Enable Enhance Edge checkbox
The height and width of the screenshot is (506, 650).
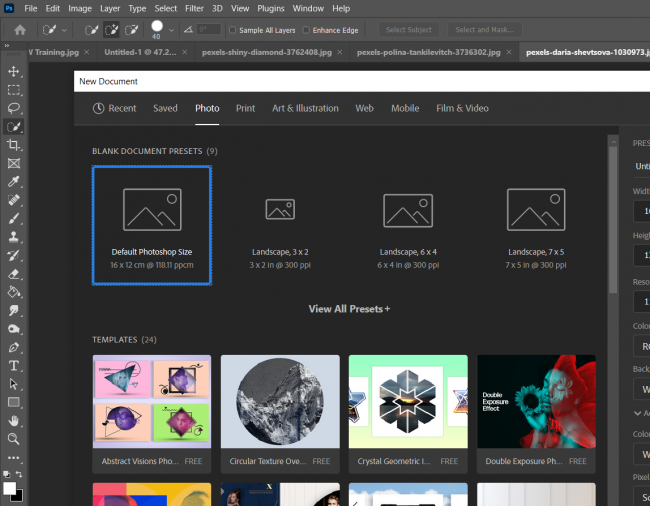click(x=306, y=30)
